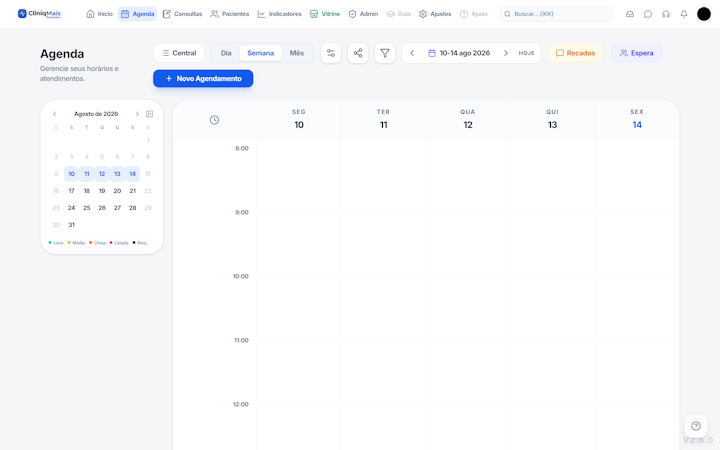Go to previous month in mini calendar
Screen dimensions: 720x450
[x=55, y=114]
